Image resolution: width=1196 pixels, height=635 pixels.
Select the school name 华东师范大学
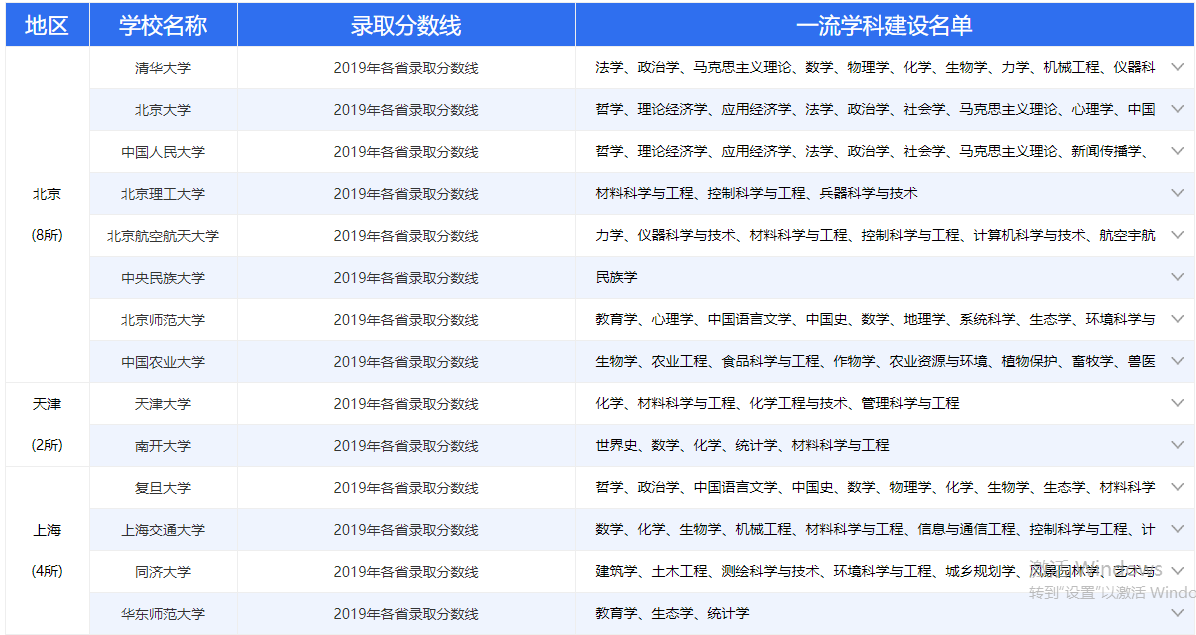pyautogui.click(x=162, y=613)
